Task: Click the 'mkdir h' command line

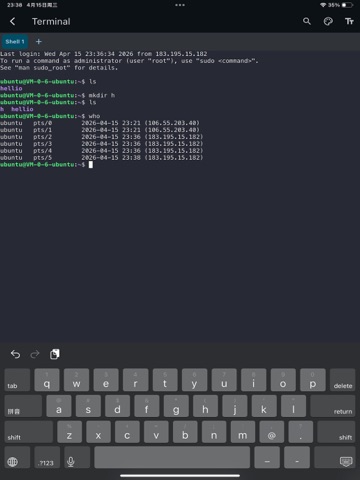Action: tap(57, 95)
